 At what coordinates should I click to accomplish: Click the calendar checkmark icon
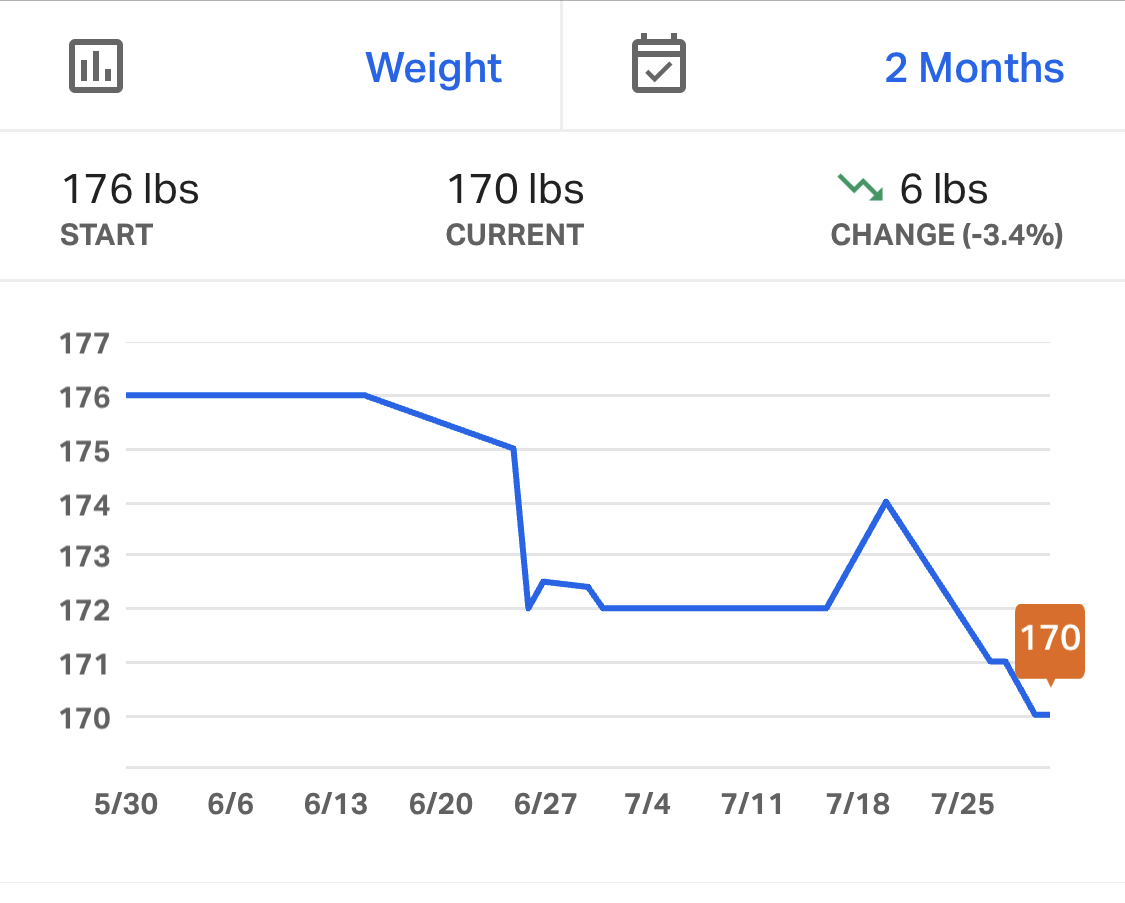(x=659, y=65)
